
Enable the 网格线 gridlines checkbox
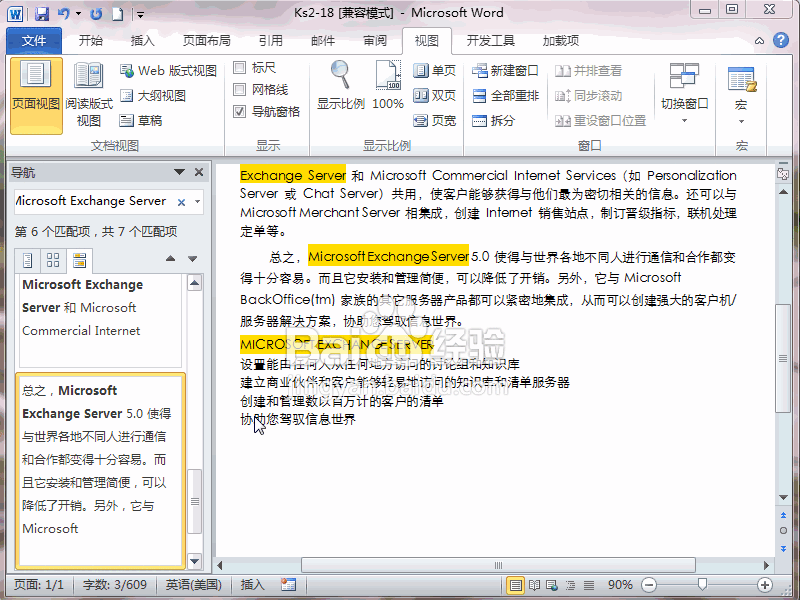tap(239, 90)
